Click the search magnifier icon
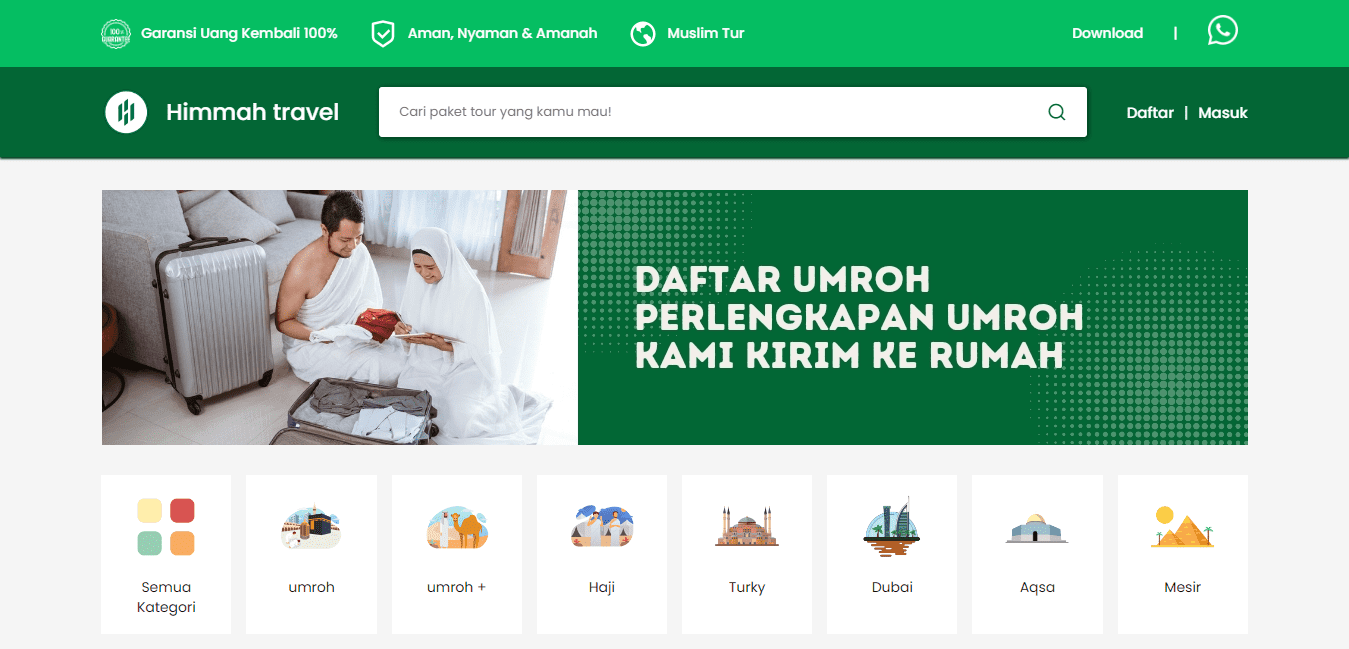 coord(1057,112)
